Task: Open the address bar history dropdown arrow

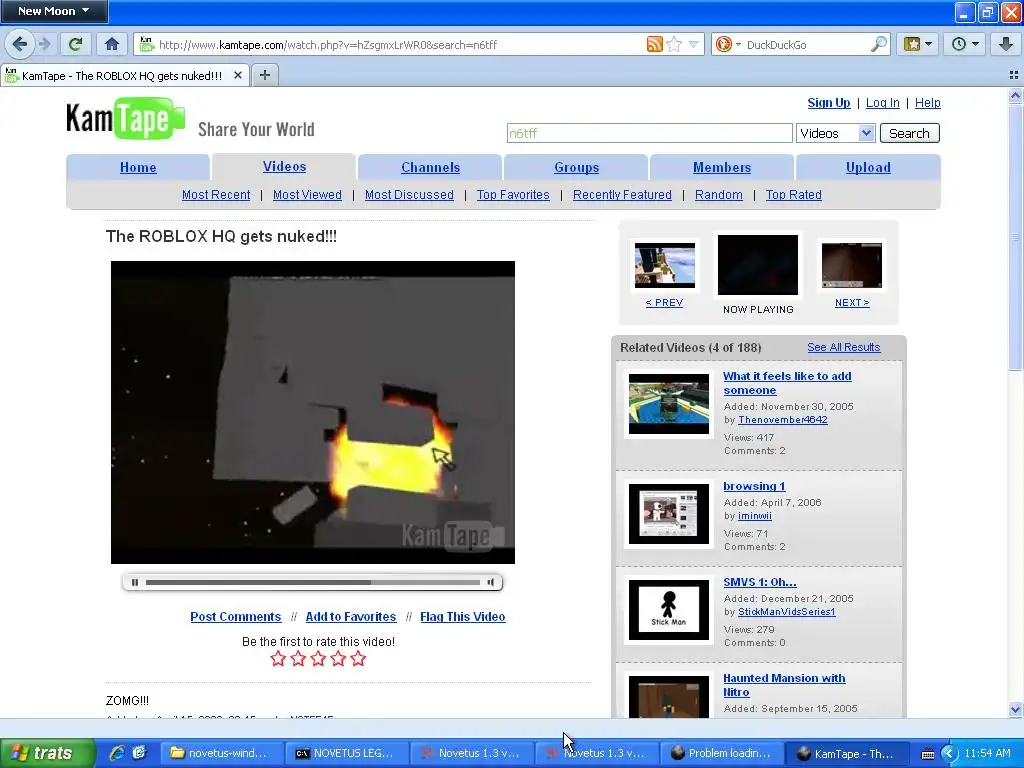Action: [x=694, y=44]
